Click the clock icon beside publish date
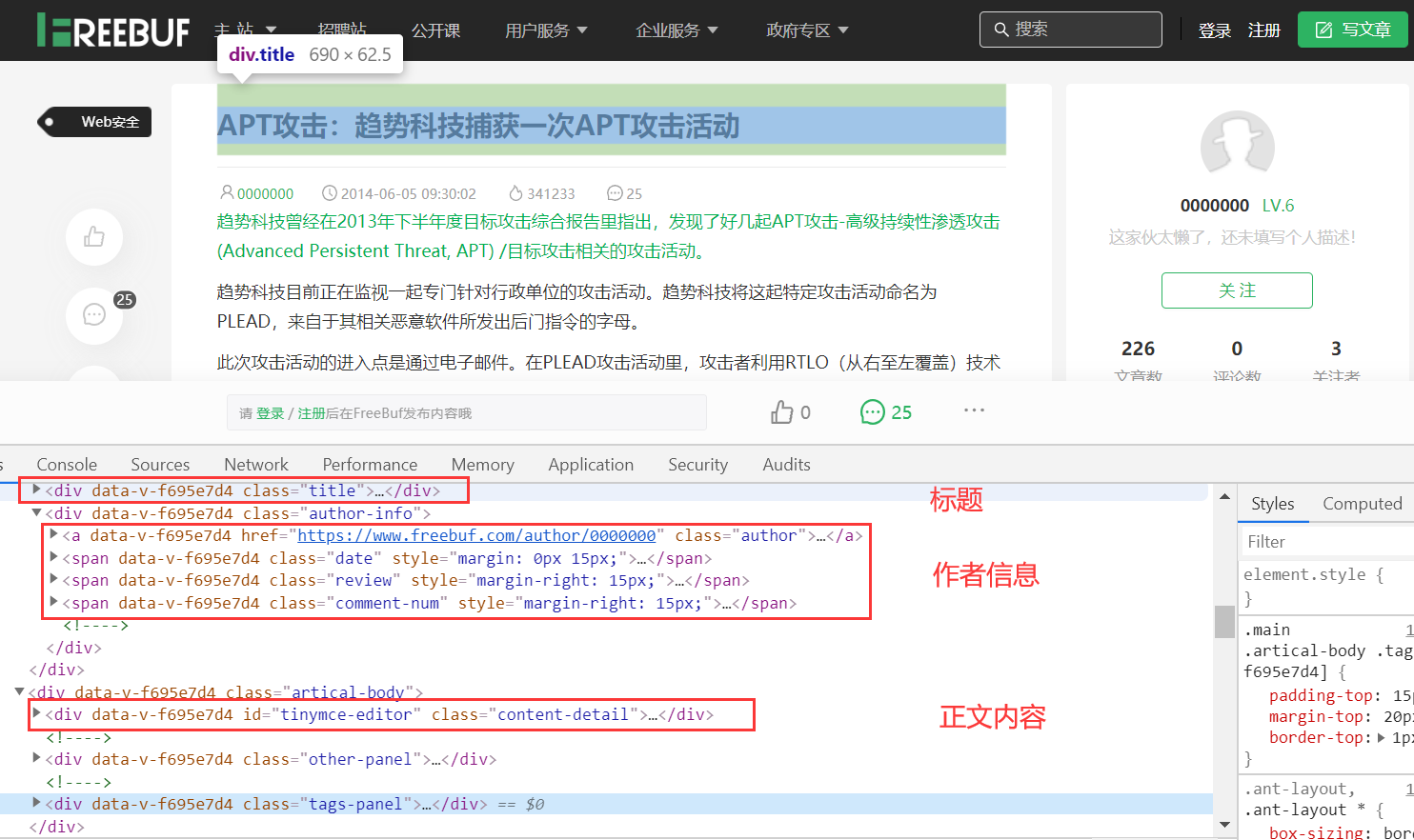Screen dimensions: 1414x840 point(329,193)
